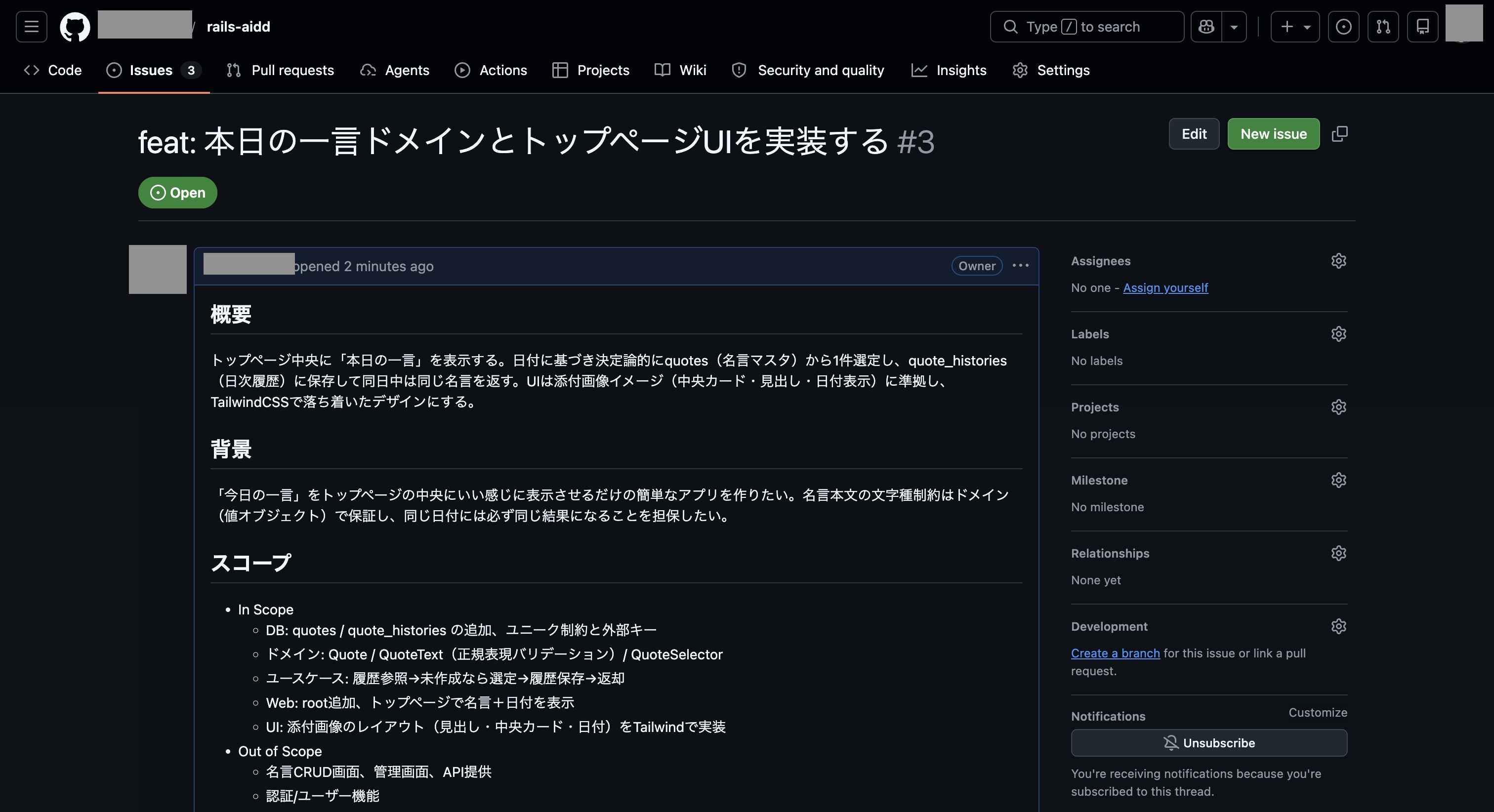Viewport: 1494px width, 812px height.
Task: Click Create a branch link
Action: coord(1115,653)
